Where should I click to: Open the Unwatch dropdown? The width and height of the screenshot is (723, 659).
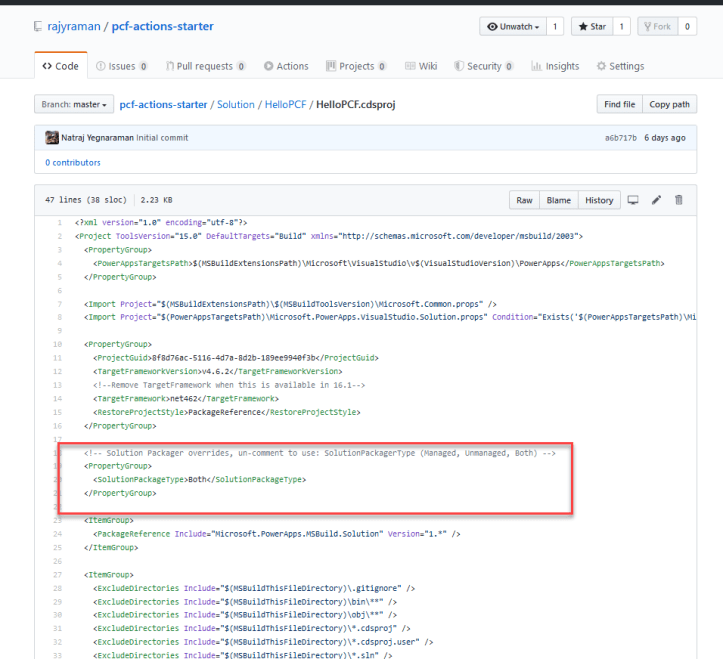tap(511, 27)
